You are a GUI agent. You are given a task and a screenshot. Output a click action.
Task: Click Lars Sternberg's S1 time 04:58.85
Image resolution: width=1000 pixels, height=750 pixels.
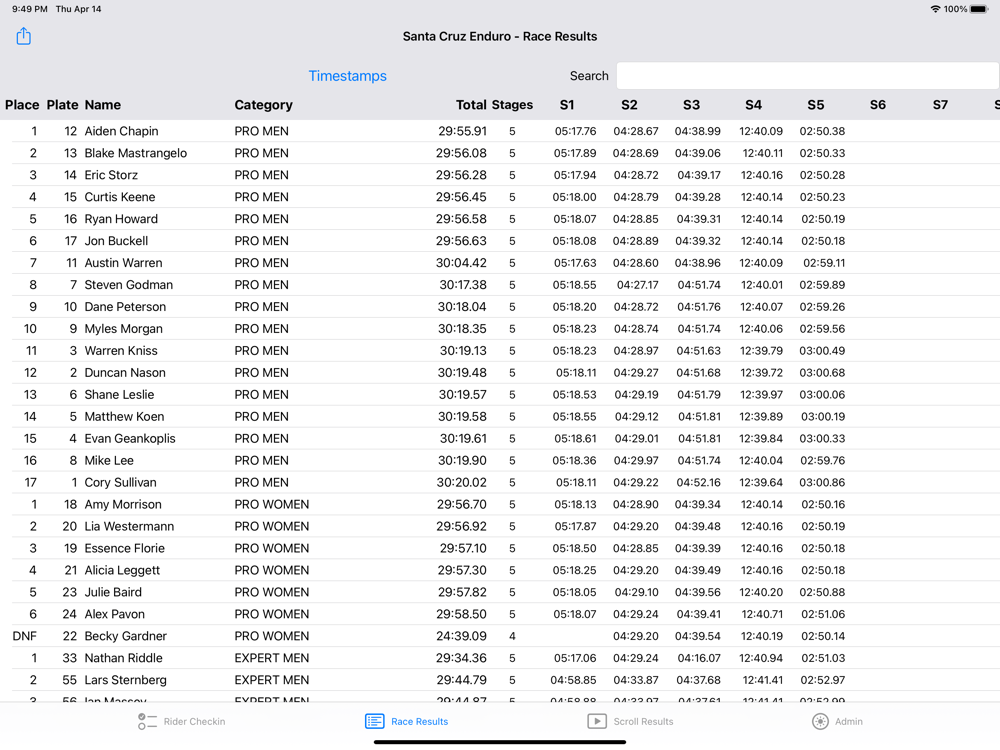pyautogui.click(x=573, y=680)
